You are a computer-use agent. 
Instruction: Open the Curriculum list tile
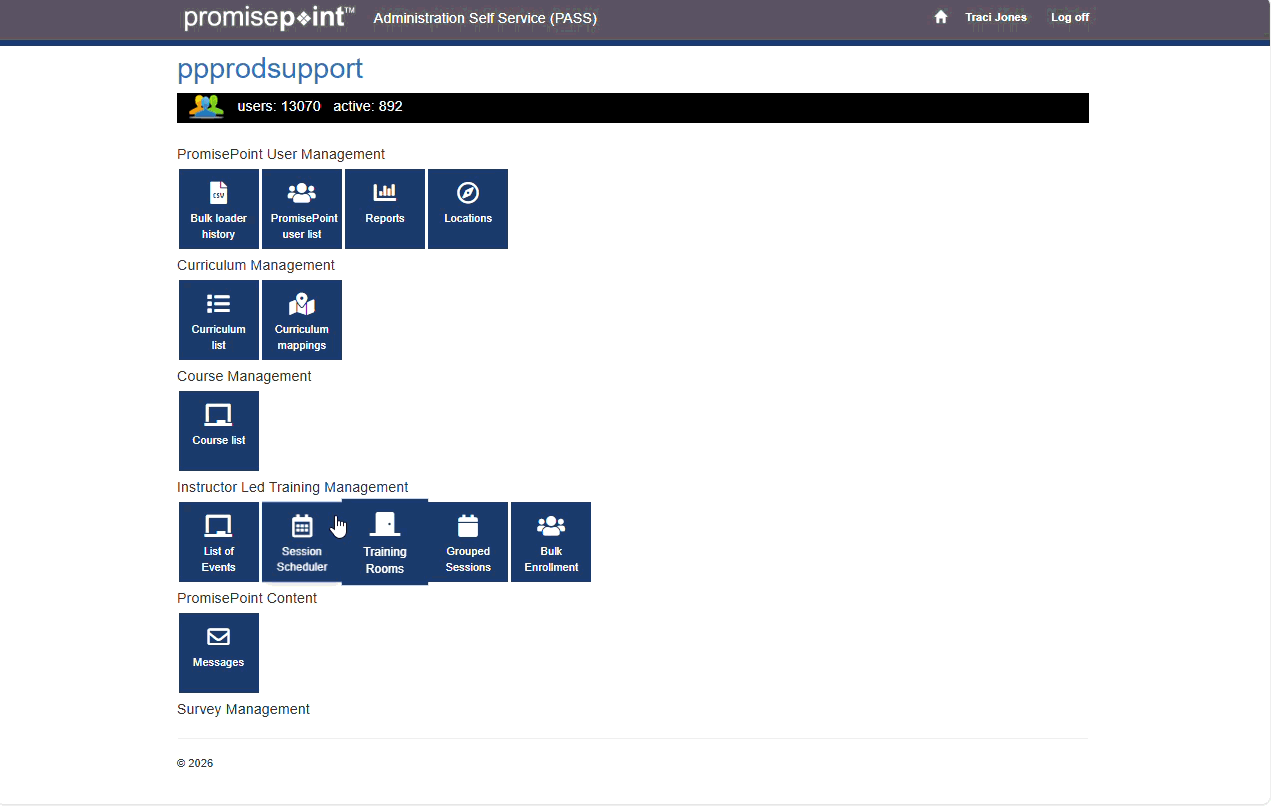pos(219,320)
